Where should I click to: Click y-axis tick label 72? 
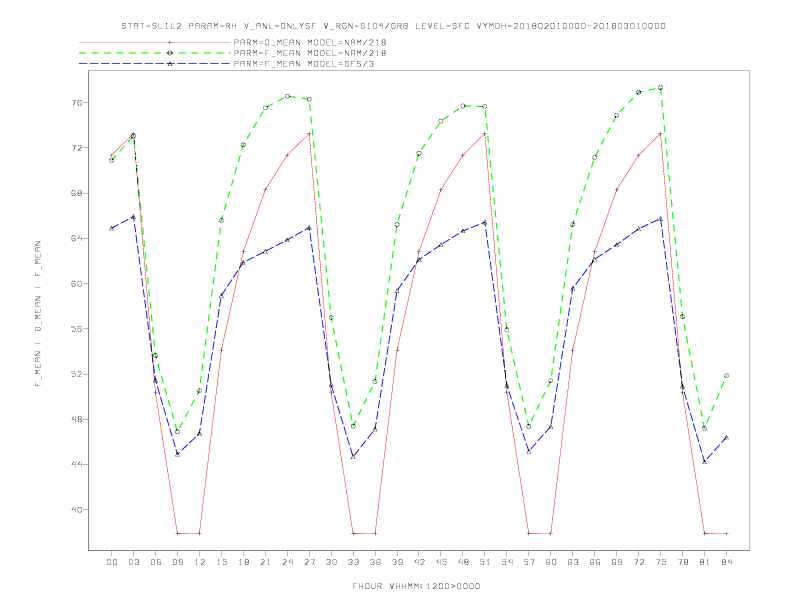[x=77, y=148]
